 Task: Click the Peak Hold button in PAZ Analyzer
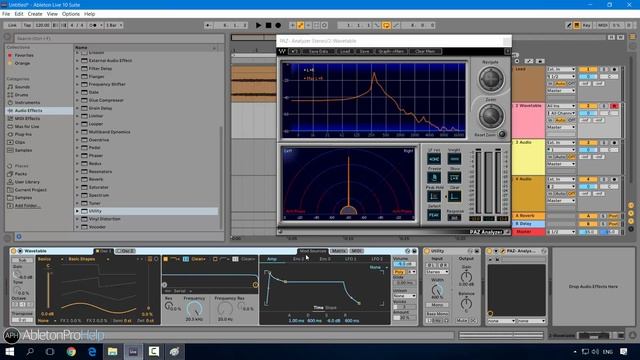[x=434, y=196]
